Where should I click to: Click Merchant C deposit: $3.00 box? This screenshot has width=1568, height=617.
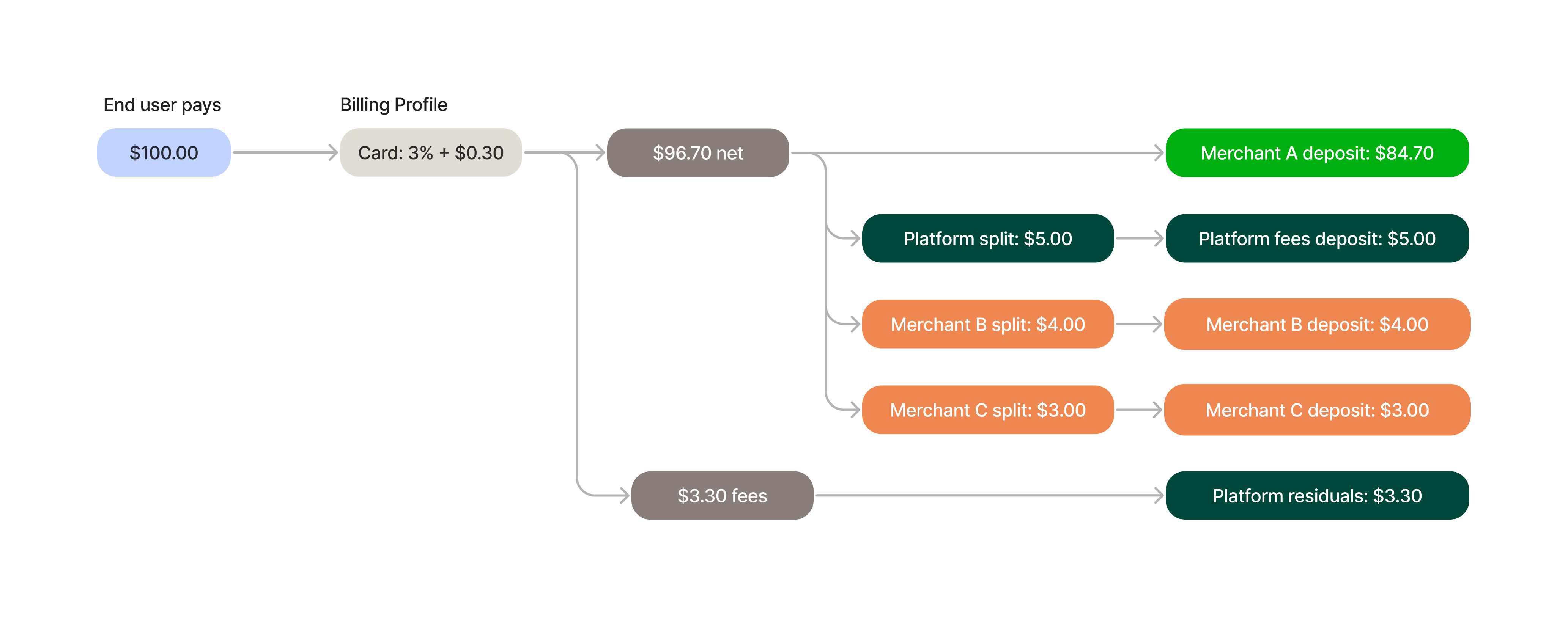point(1317,410)
